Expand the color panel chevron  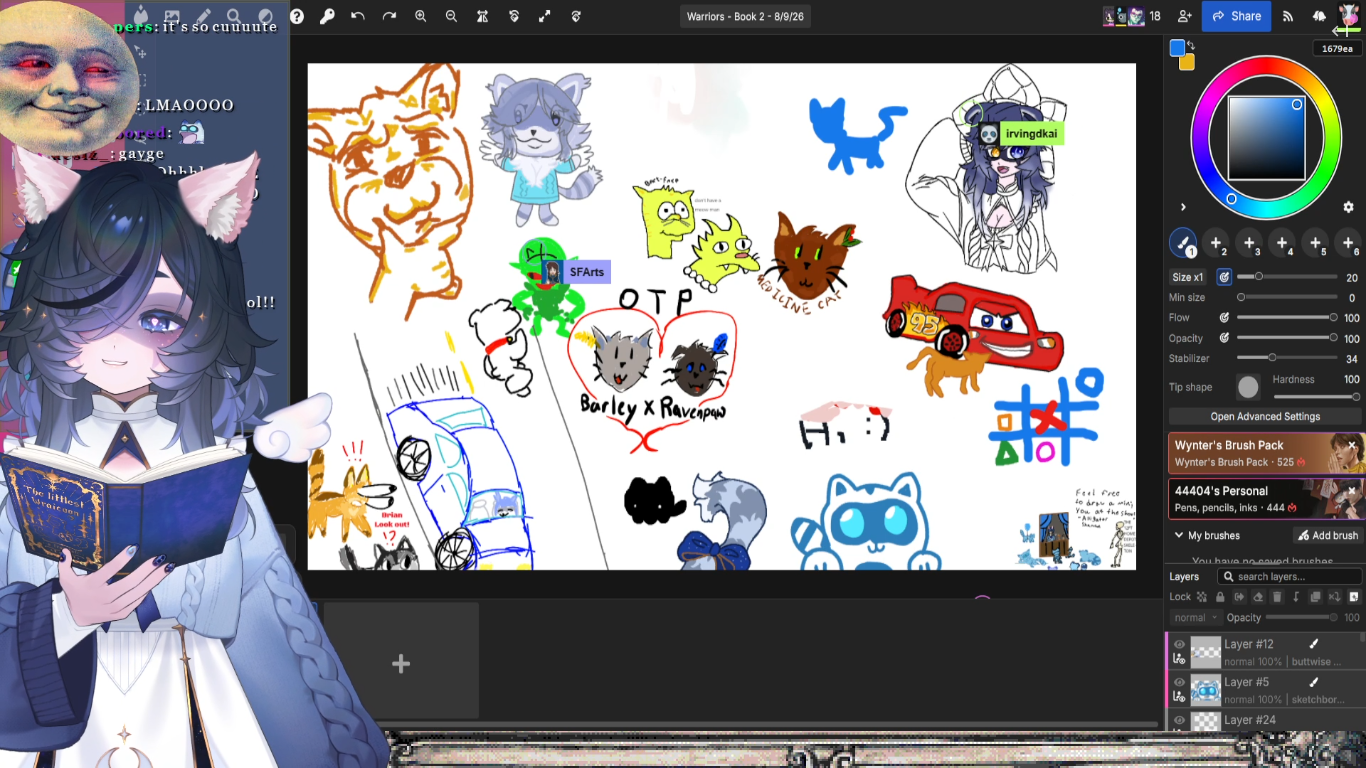pyautogui.click(x=1183, y=207)
